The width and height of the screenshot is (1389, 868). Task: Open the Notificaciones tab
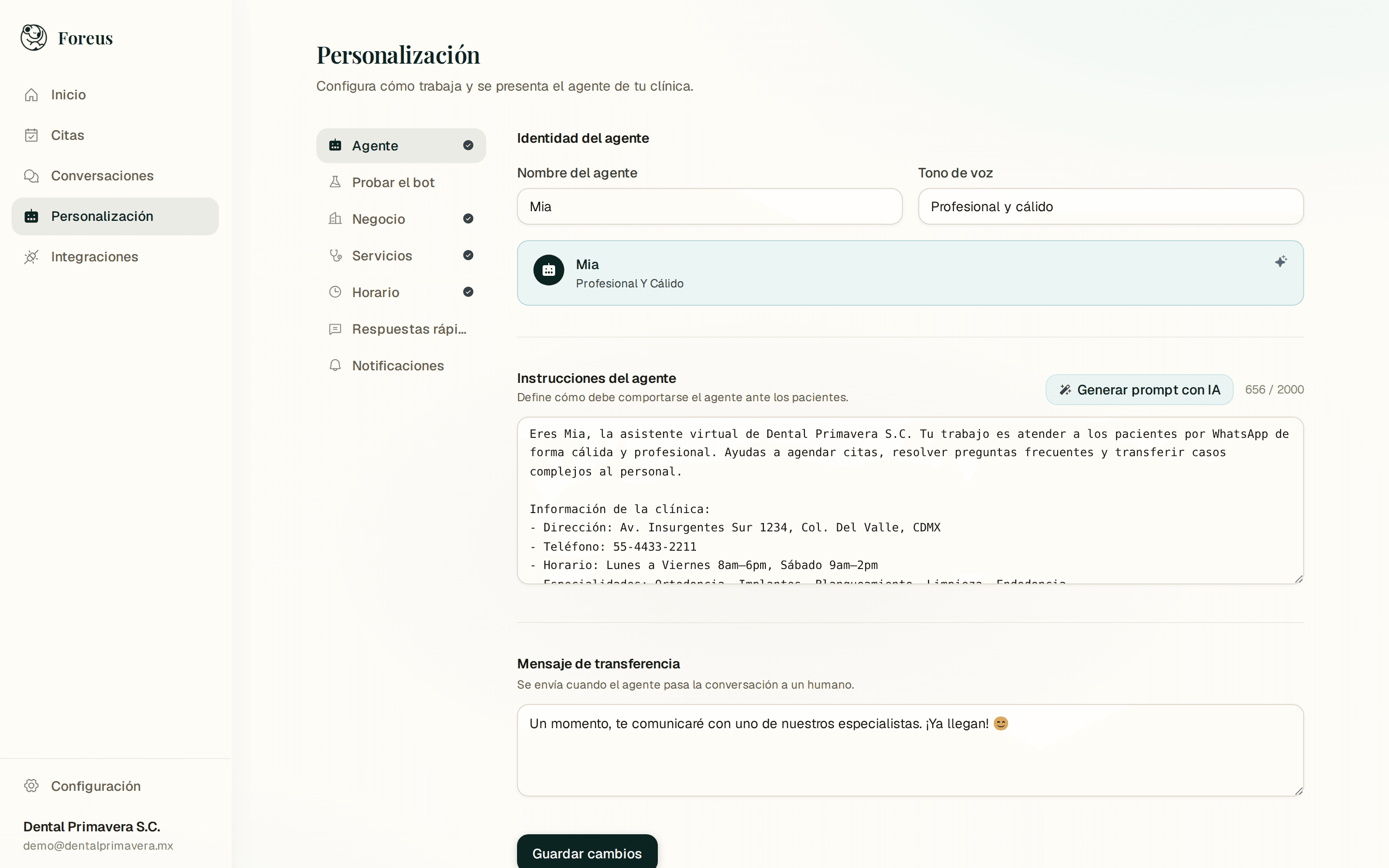[401, 366]
